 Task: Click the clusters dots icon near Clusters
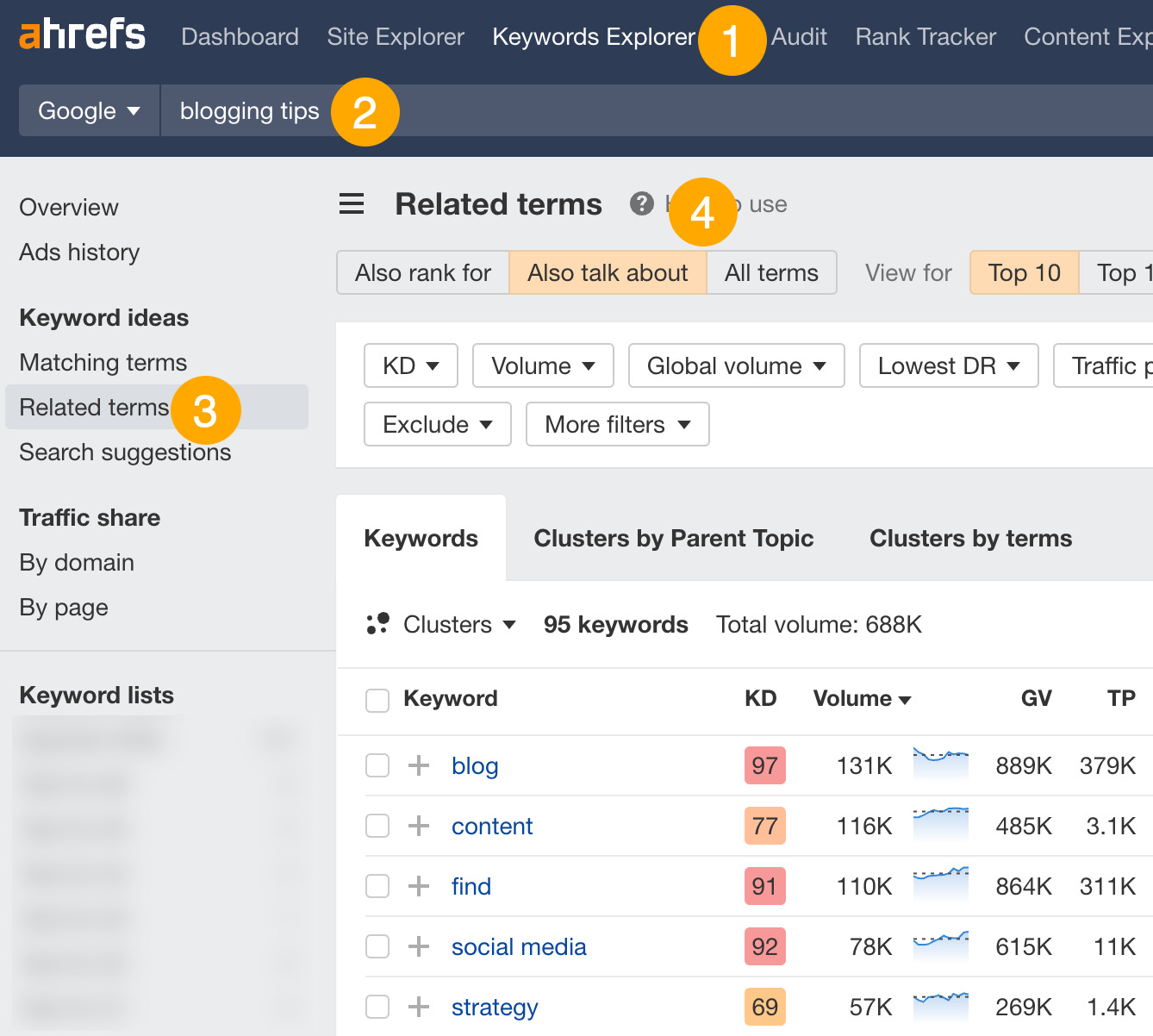coord(377,623)
